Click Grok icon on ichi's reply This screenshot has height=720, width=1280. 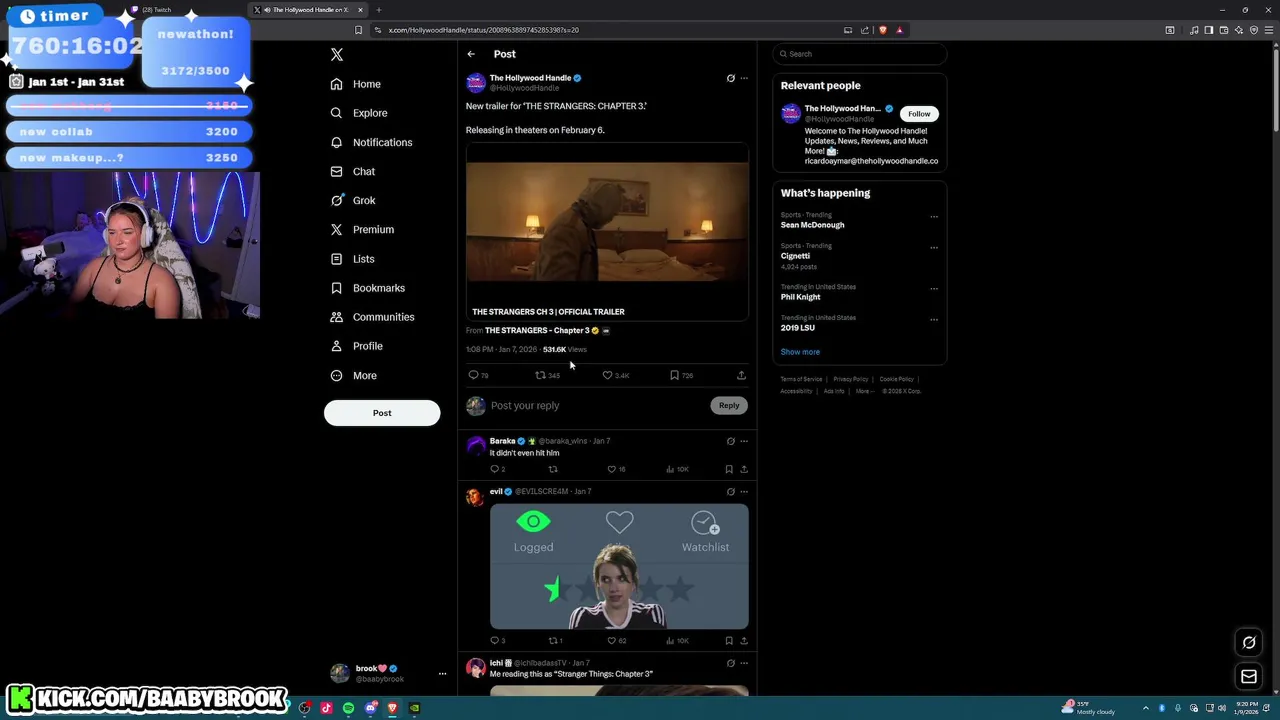730,663
